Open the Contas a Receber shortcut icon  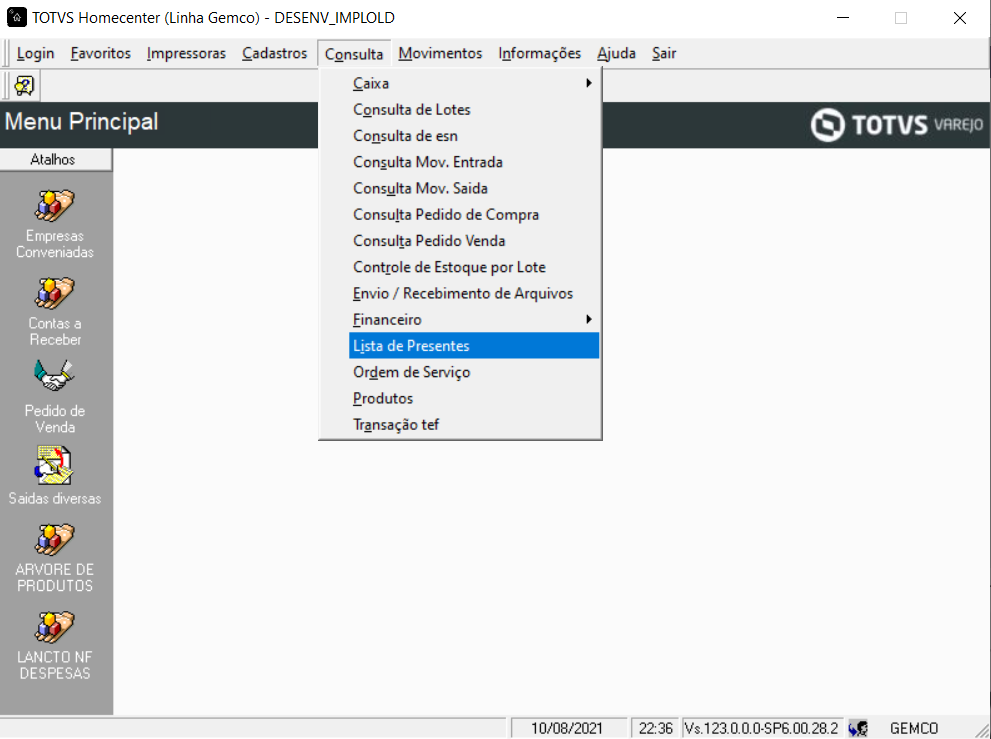tap(54, 293)
